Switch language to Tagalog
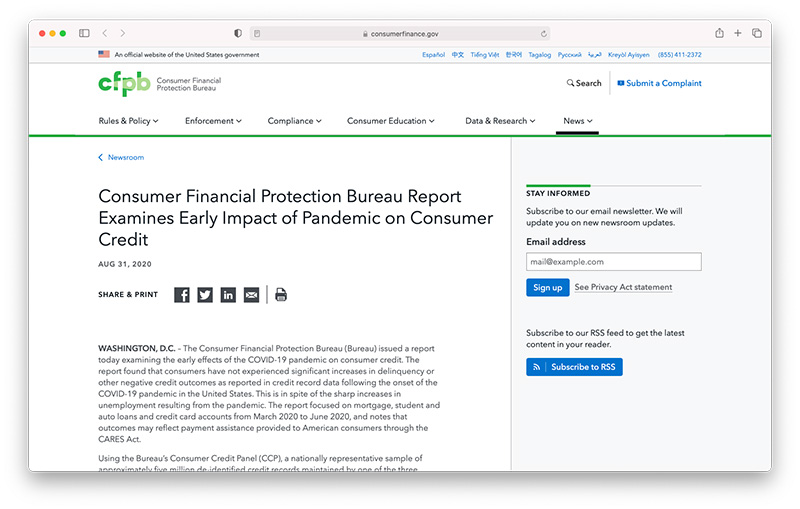 pos(540,55)
